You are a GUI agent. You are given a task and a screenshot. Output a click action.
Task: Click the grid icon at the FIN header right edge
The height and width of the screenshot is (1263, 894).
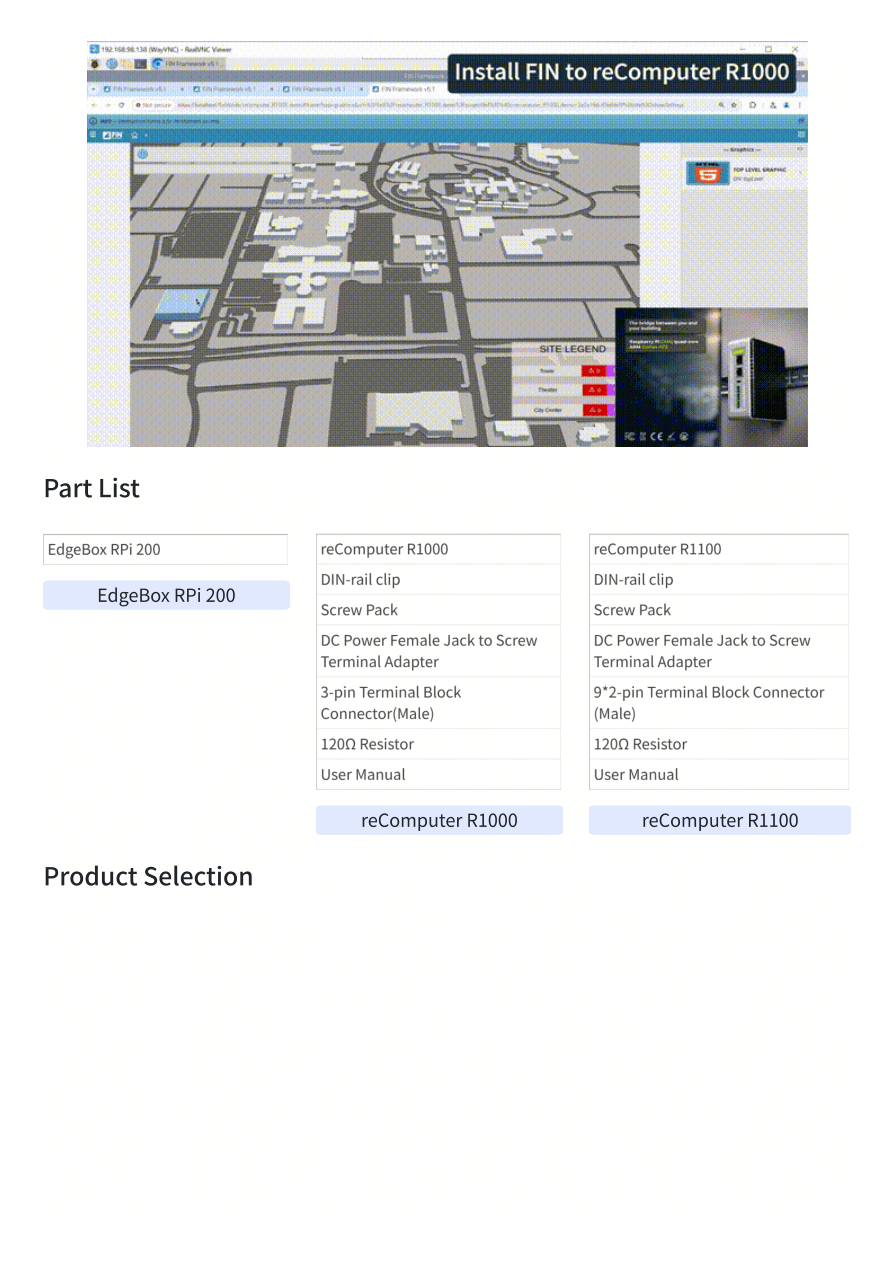(x=801, y=134)
